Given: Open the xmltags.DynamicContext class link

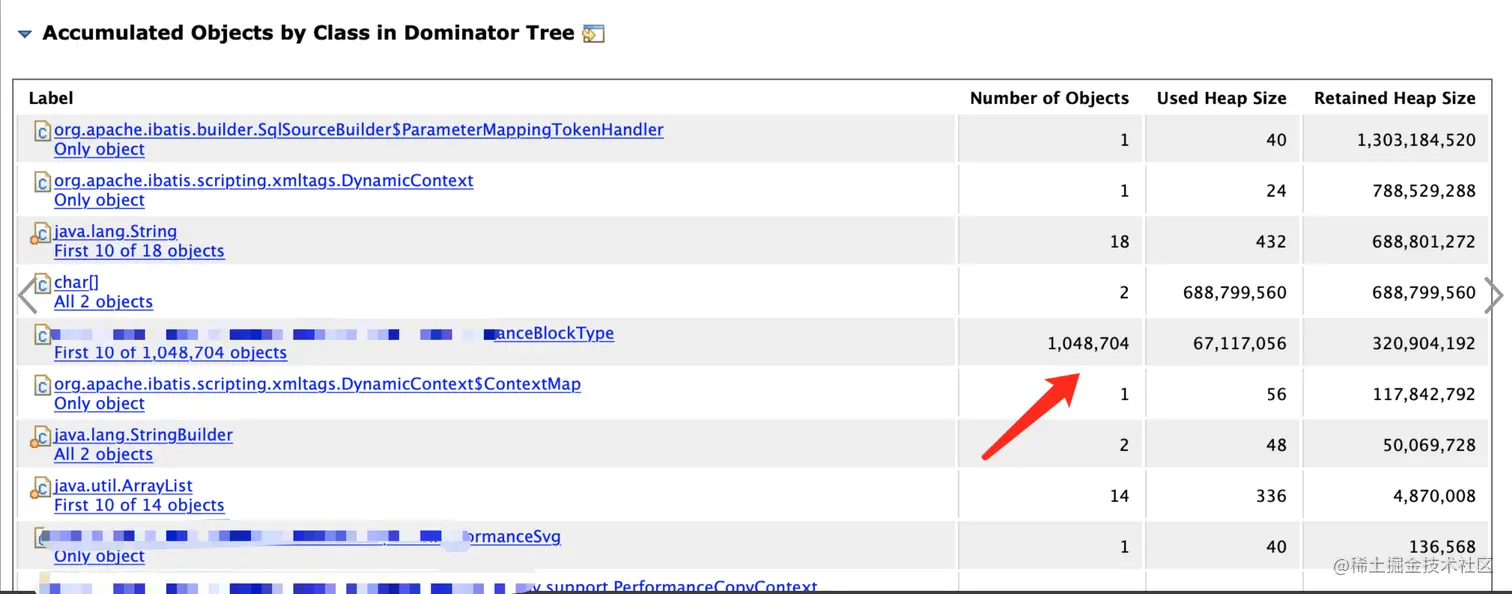Looking at the screenshot, I should [x=264, y=180].
